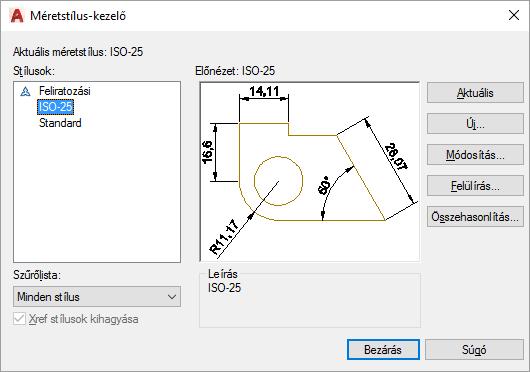Select the Standard dimension style

(x=60, y=123)
